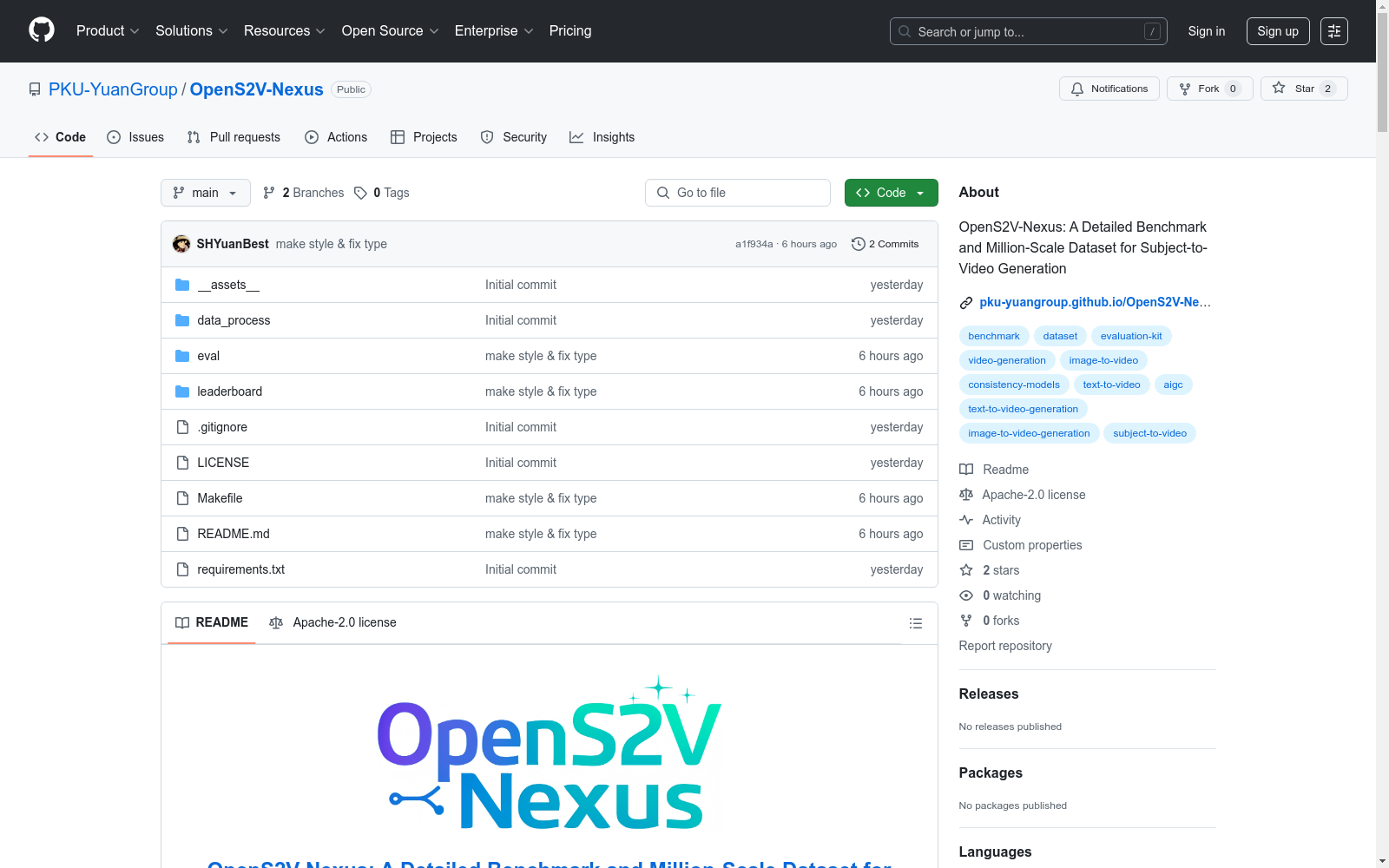Click the Pricing link in header
Image resolution: width=1389 pixels, height=868 pixels.
[x=570, y=31]
